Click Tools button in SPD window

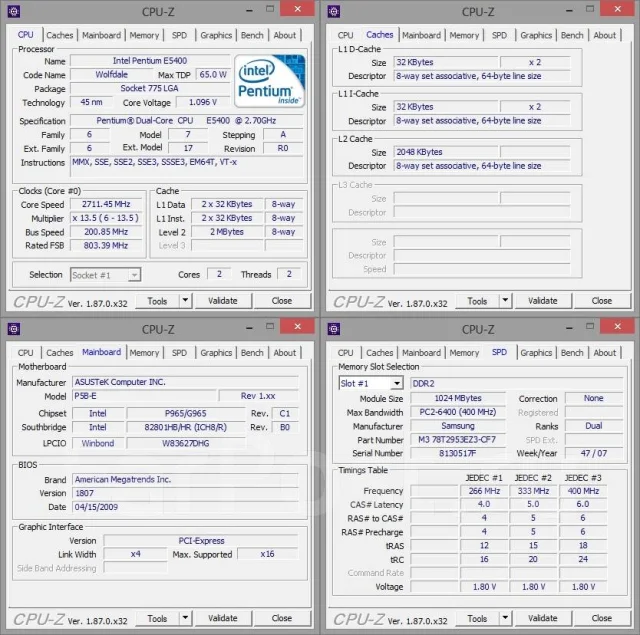[x=478, y=618]
